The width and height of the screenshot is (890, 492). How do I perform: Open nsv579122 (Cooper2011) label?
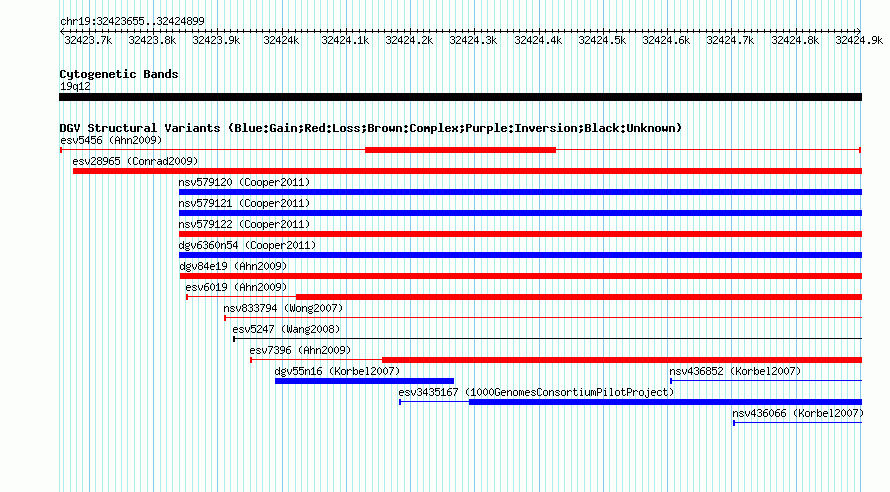point(244,224)
